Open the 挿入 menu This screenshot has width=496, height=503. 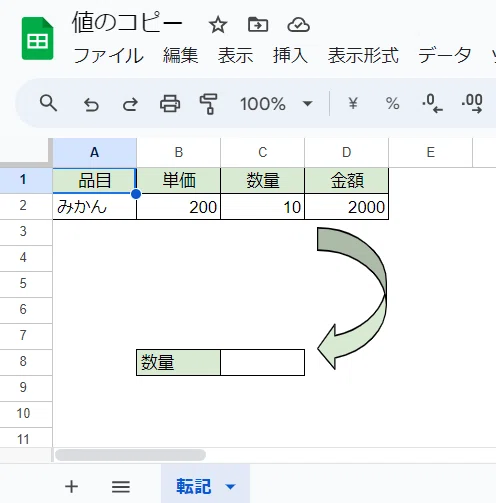(x=290, y=55)
